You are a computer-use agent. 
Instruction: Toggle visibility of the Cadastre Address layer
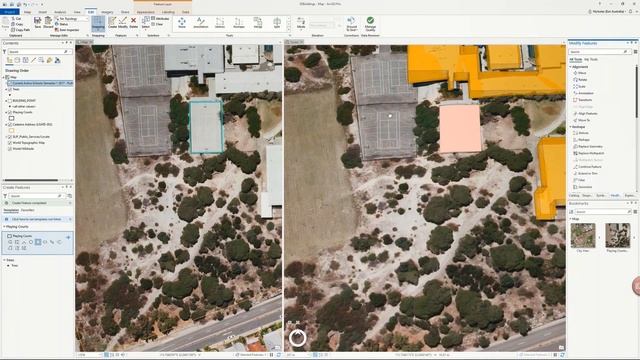tap(10, 124)
